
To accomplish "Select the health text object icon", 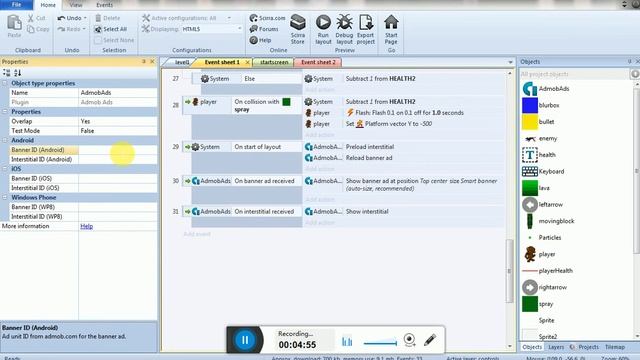I will (x=530, y=155).
